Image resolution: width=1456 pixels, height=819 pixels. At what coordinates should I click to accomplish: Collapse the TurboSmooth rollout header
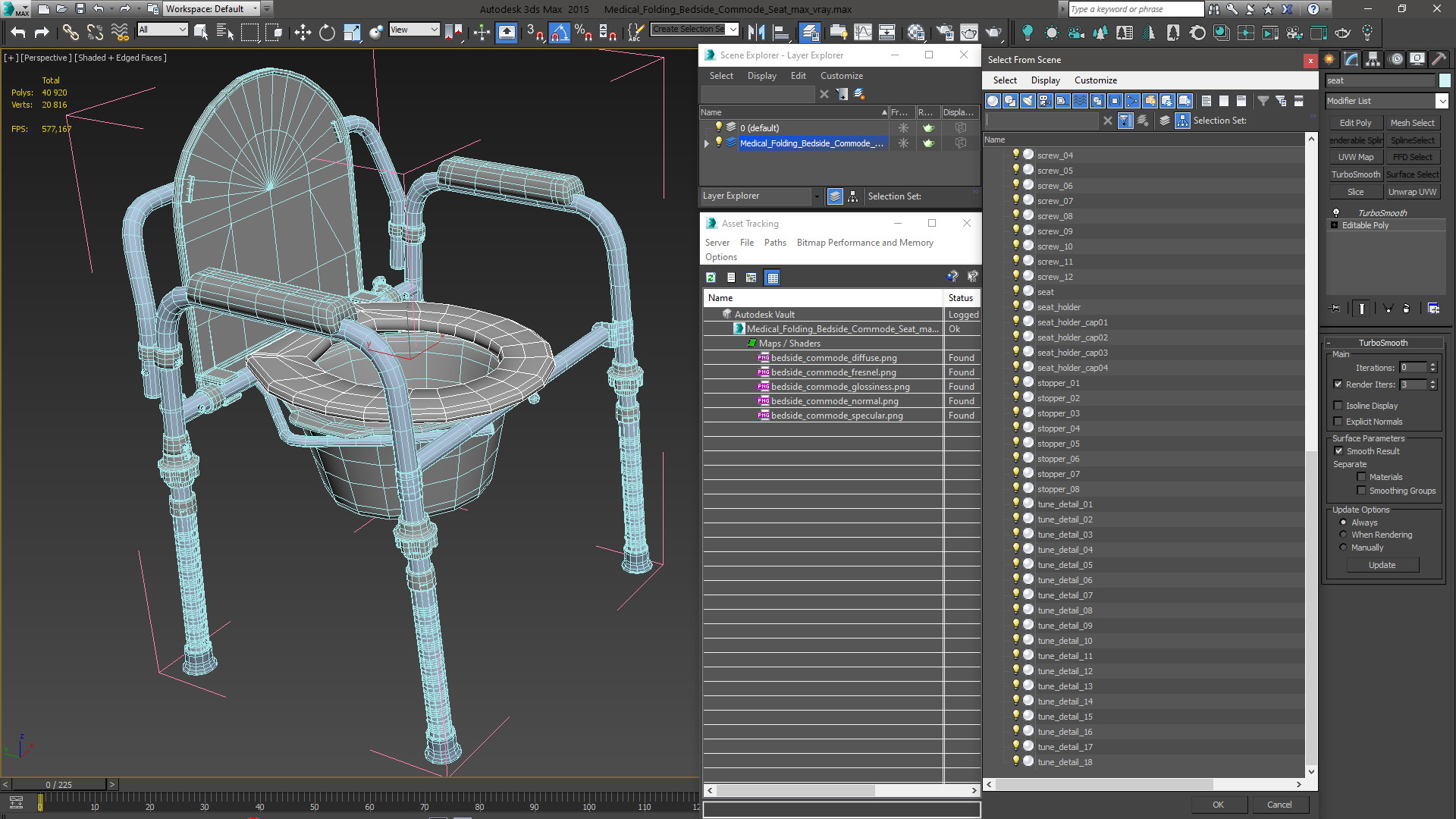click(1382, 343)
